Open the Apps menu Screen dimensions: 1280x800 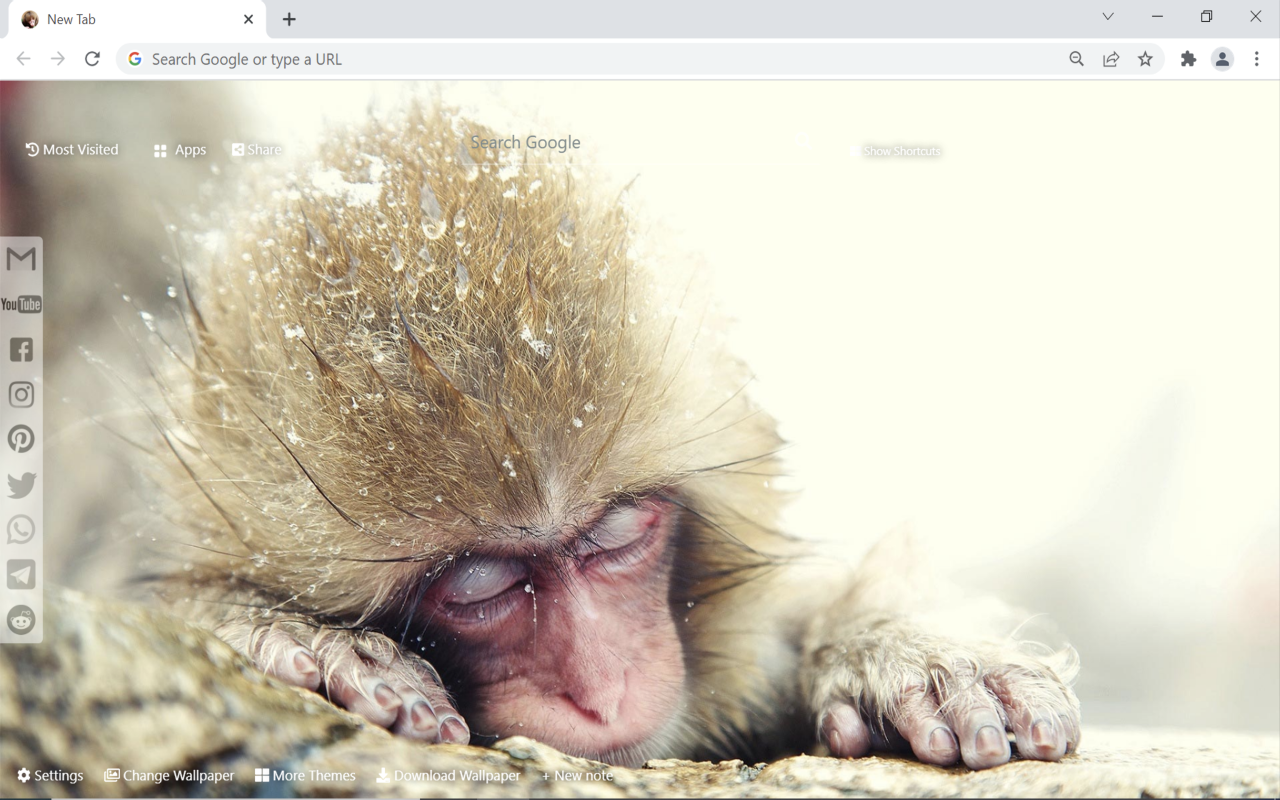click(180, 150)
